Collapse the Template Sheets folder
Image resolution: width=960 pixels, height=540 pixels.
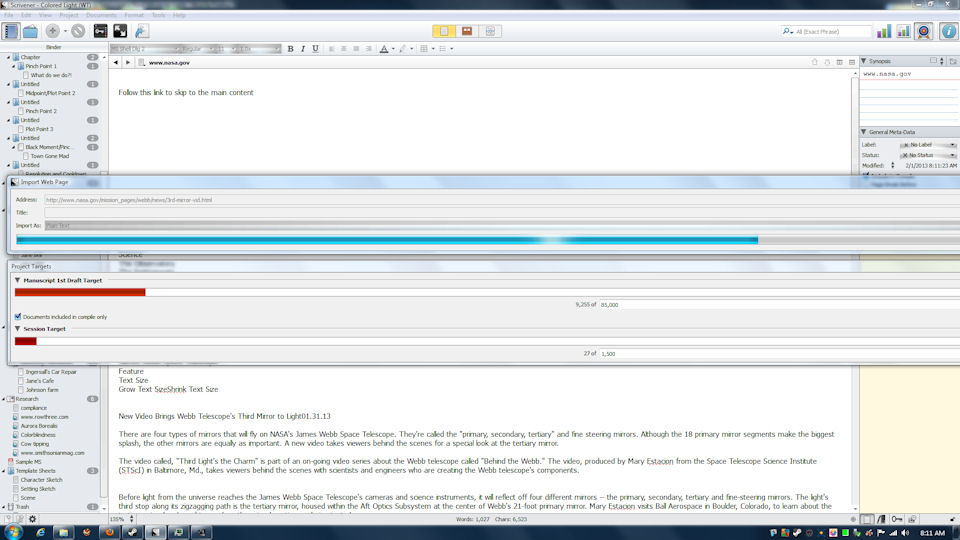point(4,471)
